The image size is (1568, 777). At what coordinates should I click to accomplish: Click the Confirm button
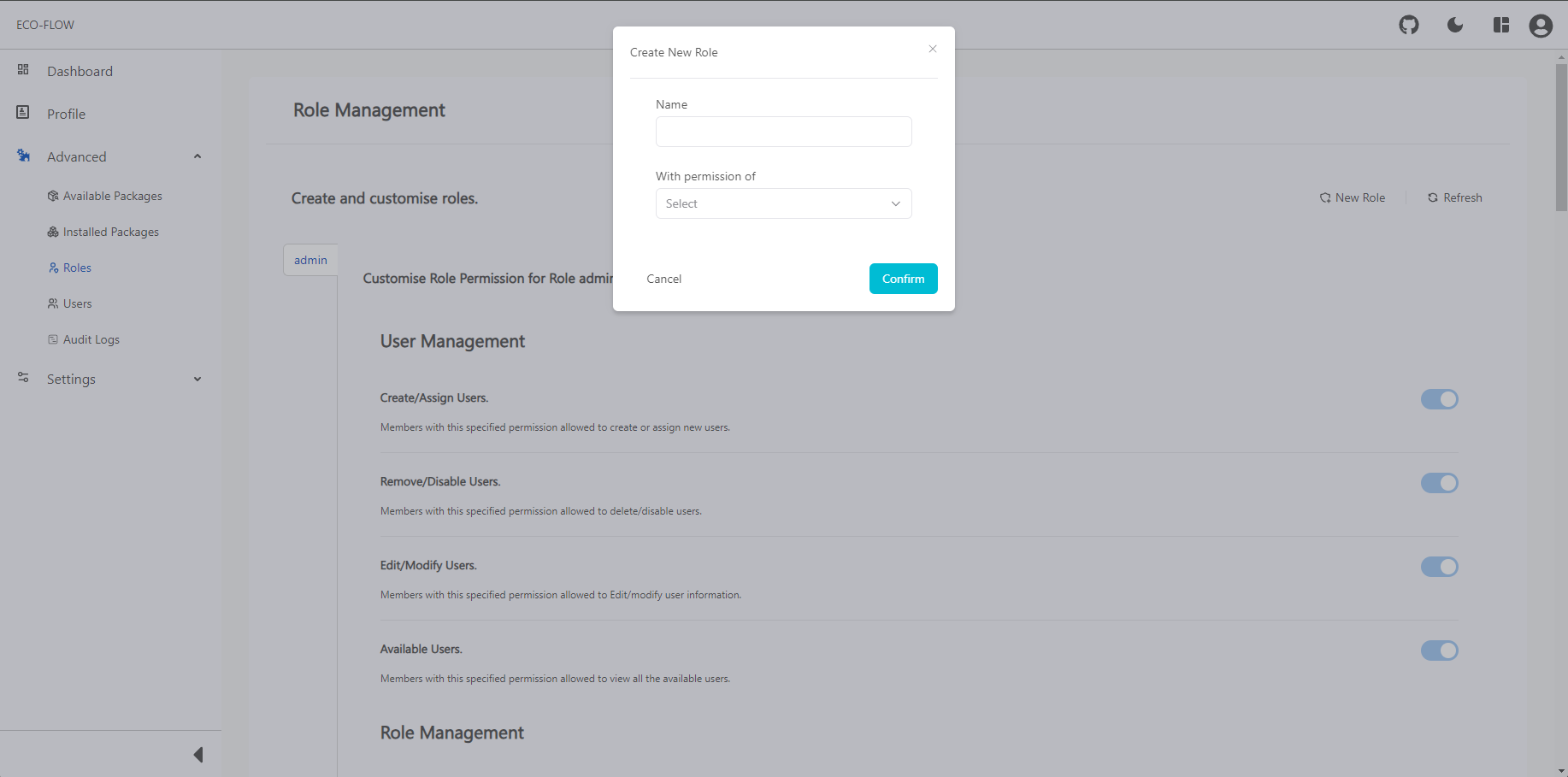pos(904,279)
